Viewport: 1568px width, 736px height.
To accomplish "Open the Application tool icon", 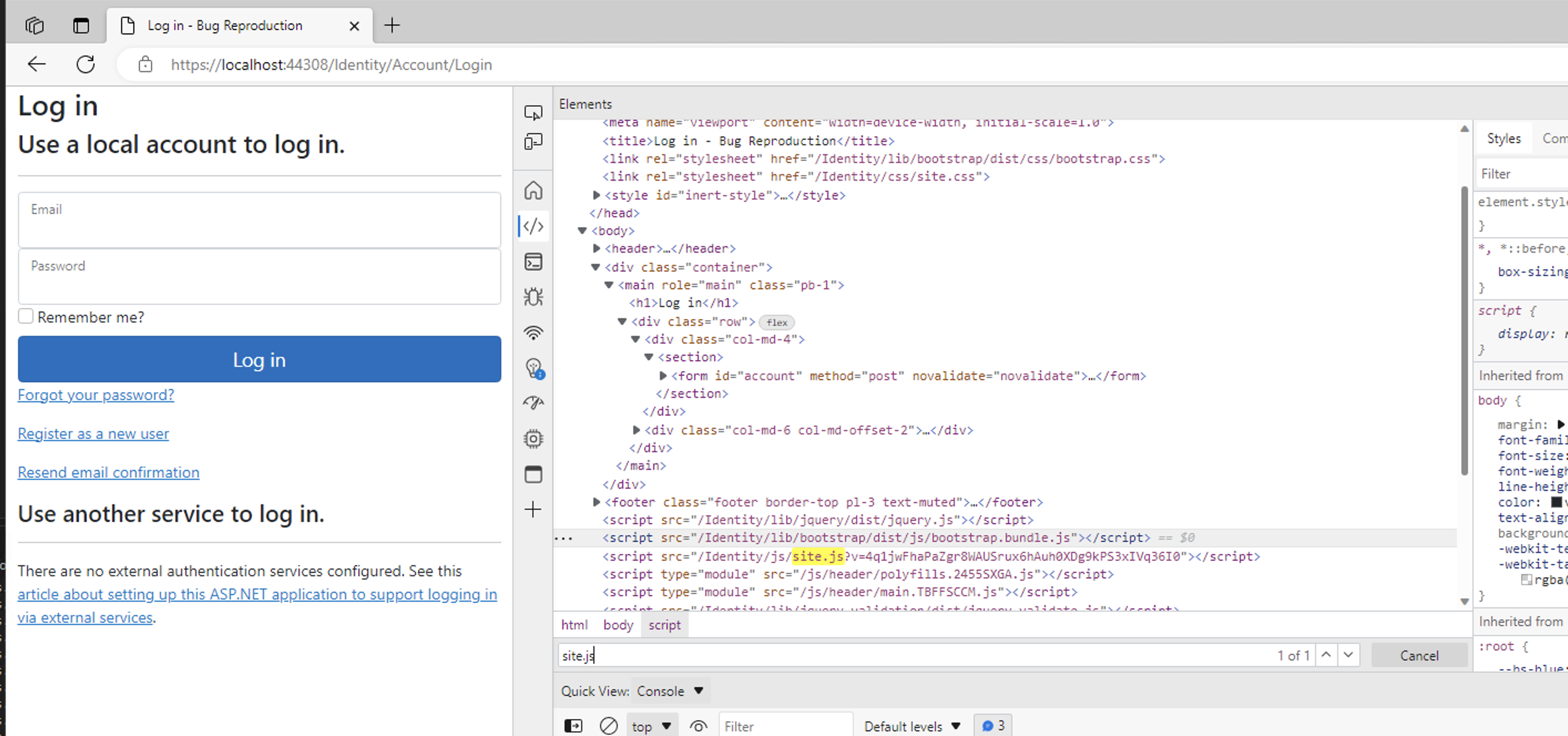I will 533,474.
